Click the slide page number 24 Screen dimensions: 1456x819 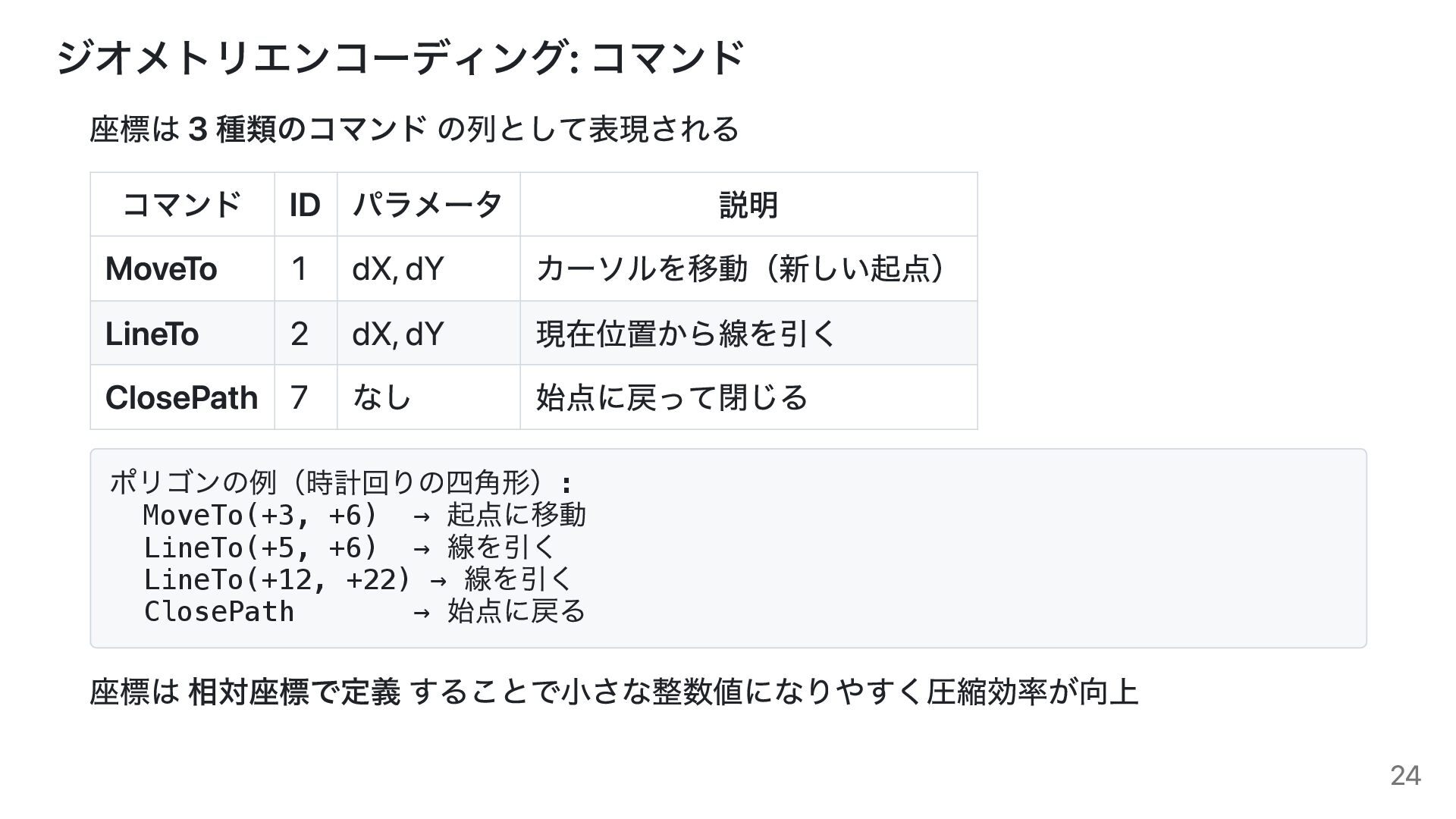(1405, 775)
